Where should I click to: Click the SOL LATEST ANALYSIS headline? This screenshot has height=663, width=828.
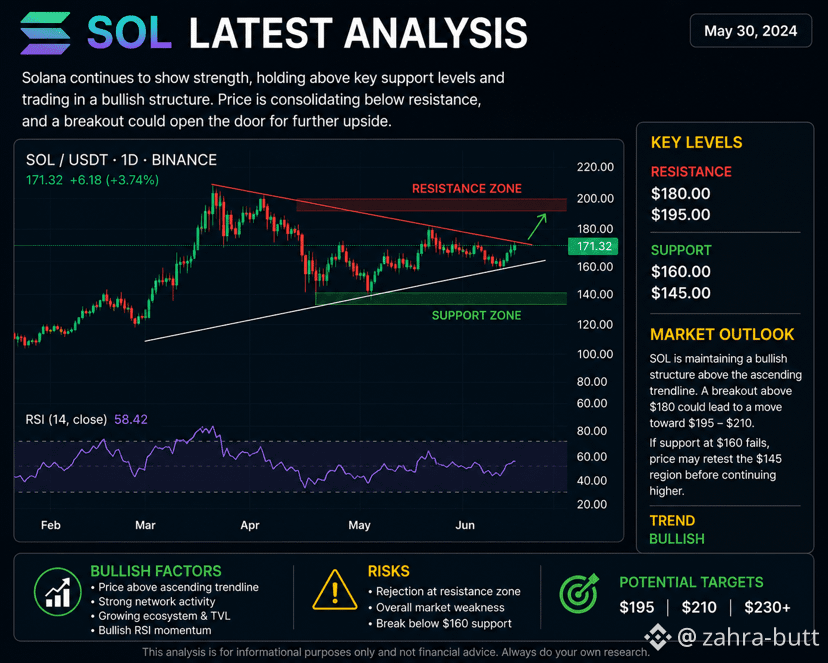pos(307,33)
